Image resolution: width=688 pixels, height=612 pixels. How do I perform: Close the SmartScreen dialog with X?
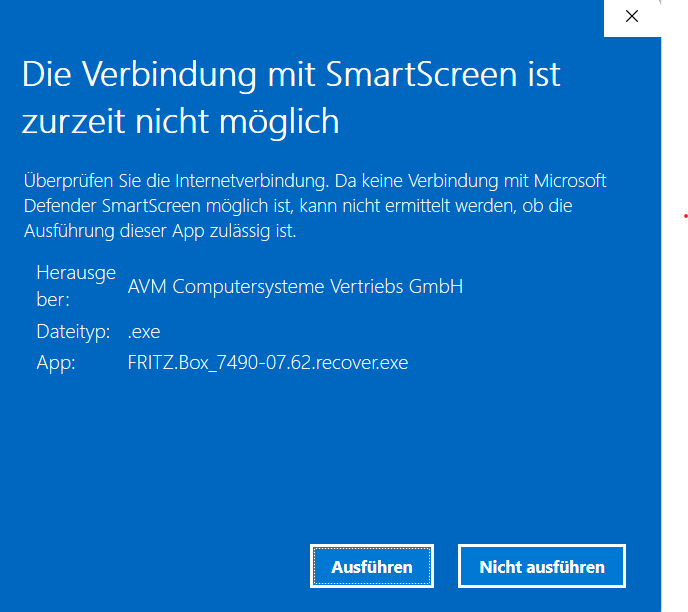click(632, 17)
